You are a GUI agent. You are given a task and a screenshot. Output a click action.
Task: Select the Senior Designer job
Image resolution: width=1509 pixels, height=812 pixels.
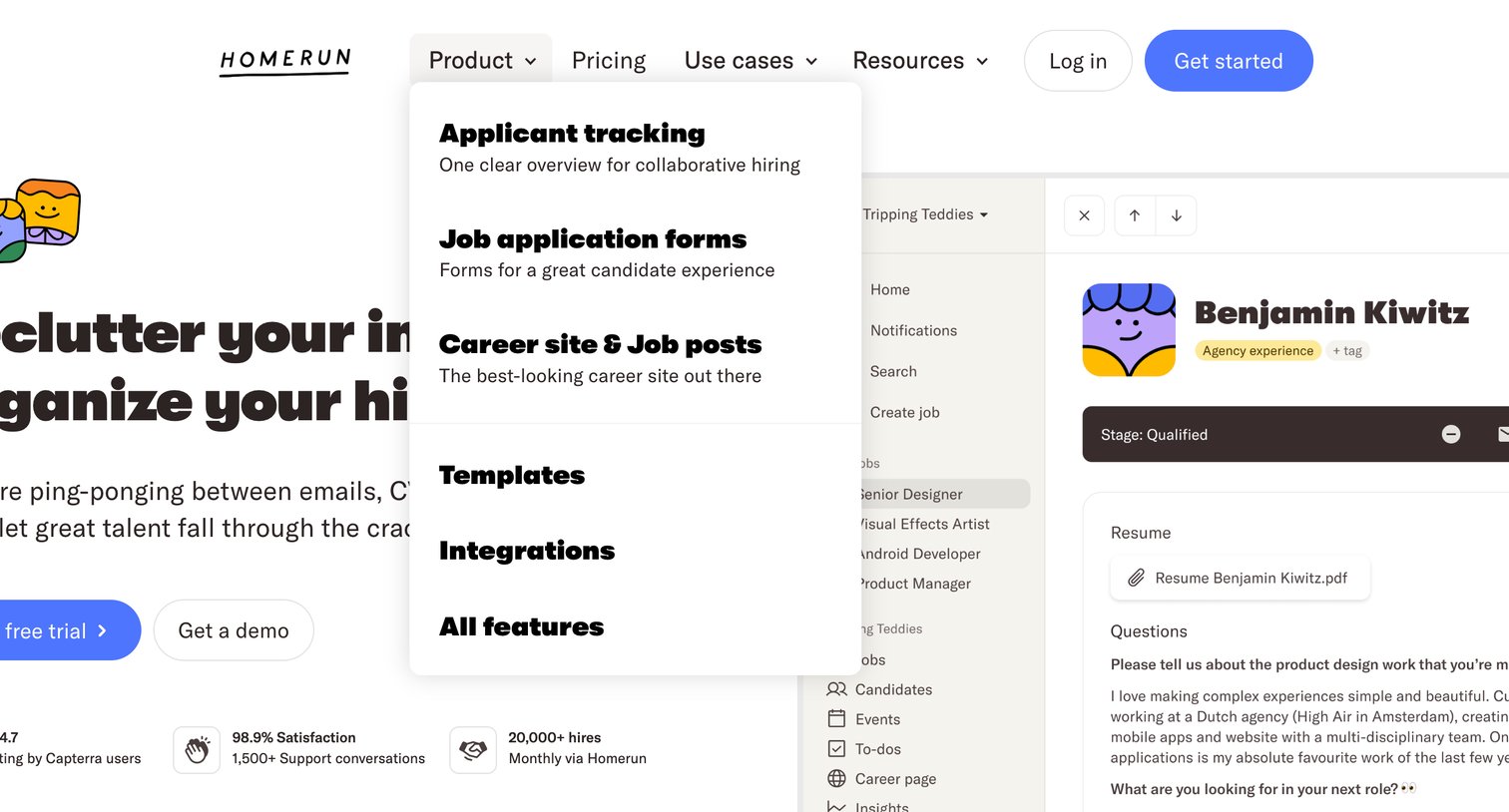[x=944, y=494]
